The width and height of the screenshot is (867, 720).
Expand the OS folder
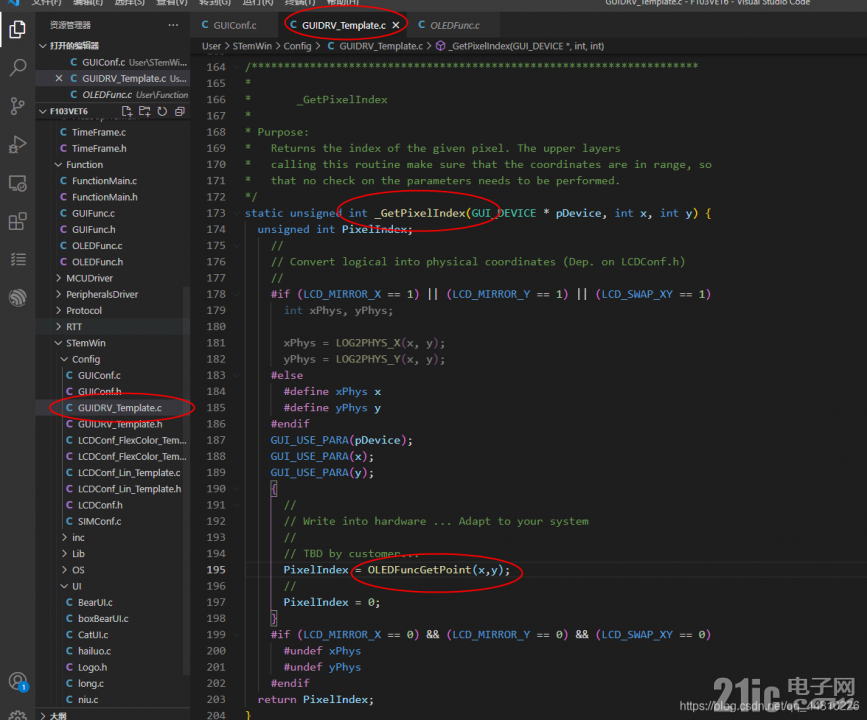coord(65,570)
